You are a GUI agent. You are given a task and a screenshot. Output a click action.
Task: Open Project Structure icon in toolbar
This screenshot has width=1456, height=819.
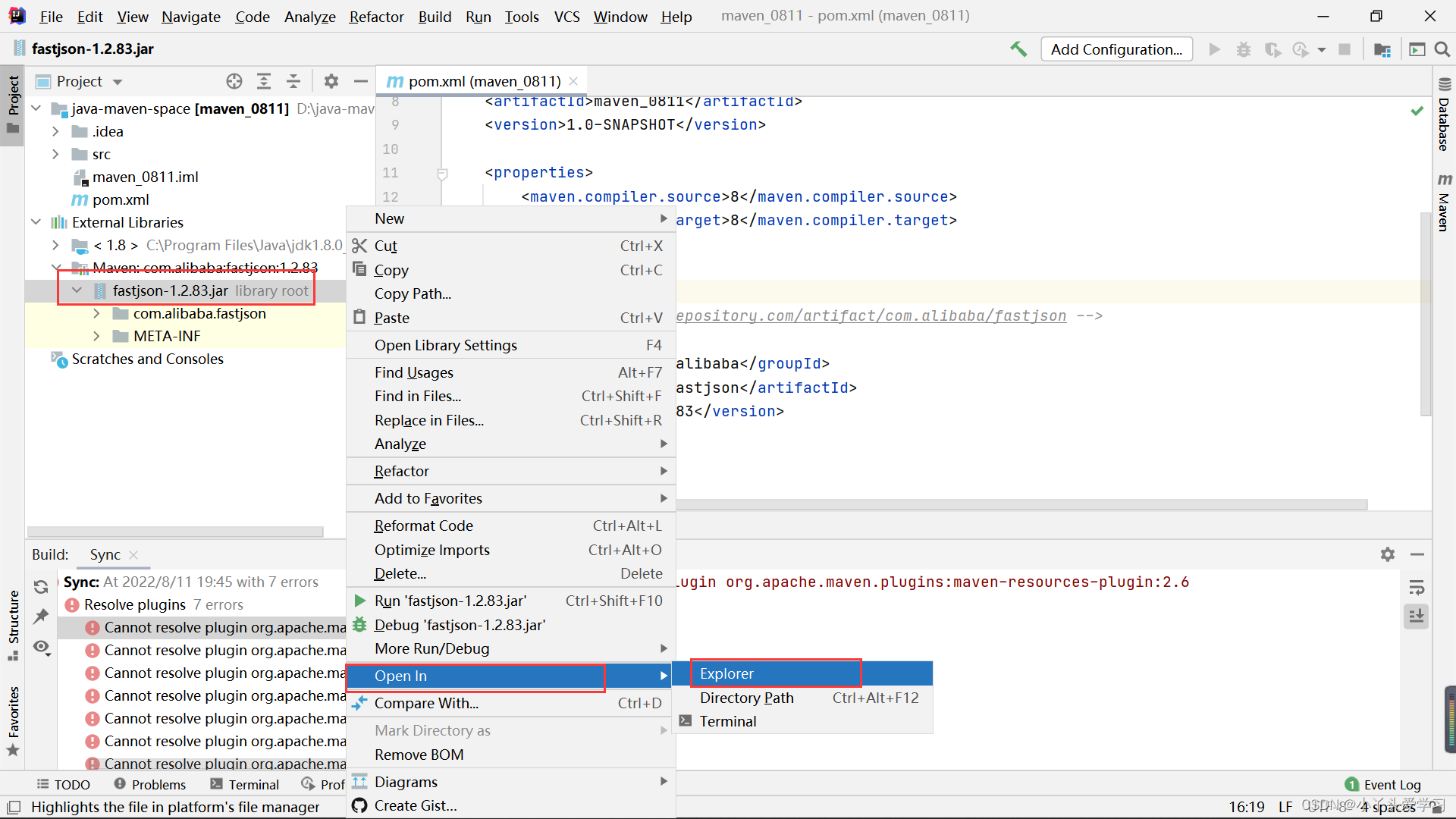1382,49
